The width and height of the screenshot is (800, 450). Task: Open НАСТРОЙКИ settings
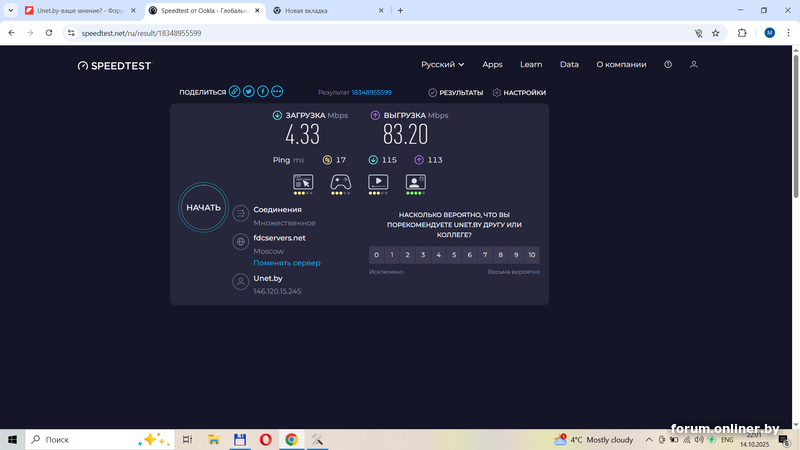pos(519,92)
